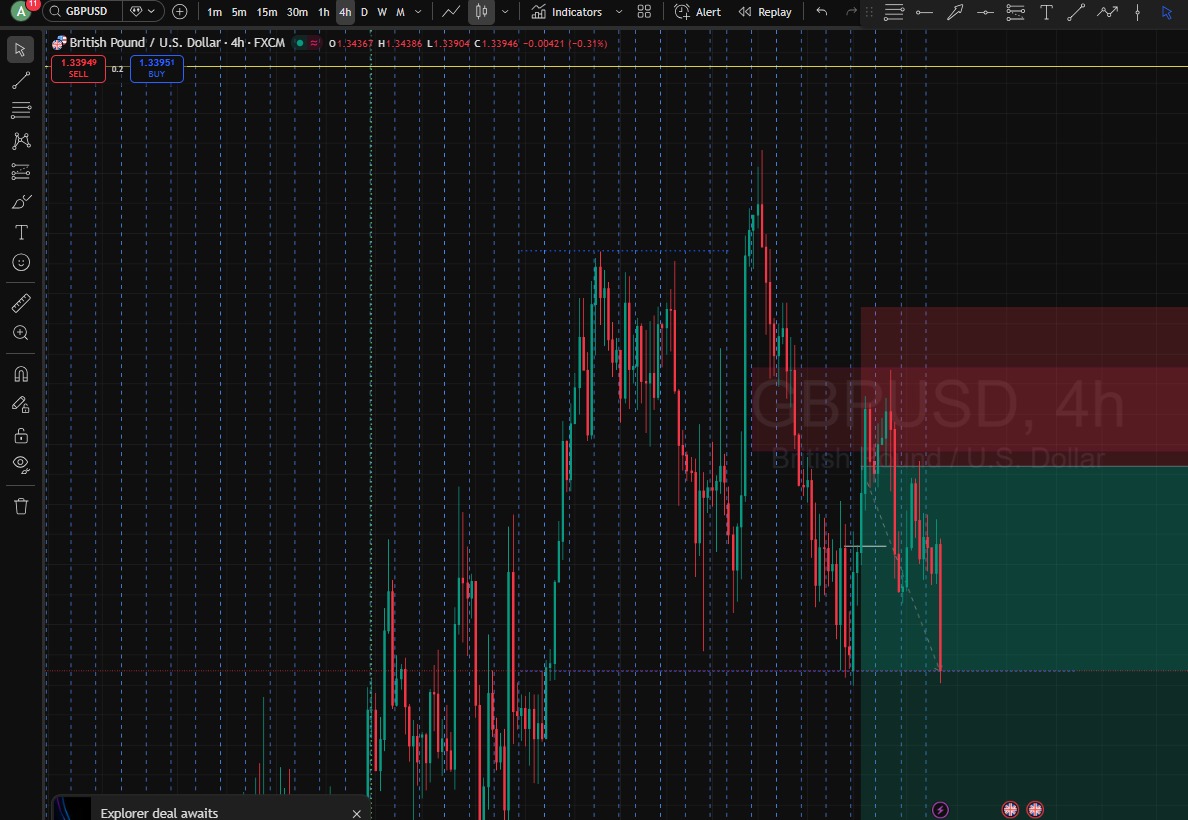The image size is (1188, 820).
Task: Hide all drawings with the eye icon
Action: pos(20,464)
